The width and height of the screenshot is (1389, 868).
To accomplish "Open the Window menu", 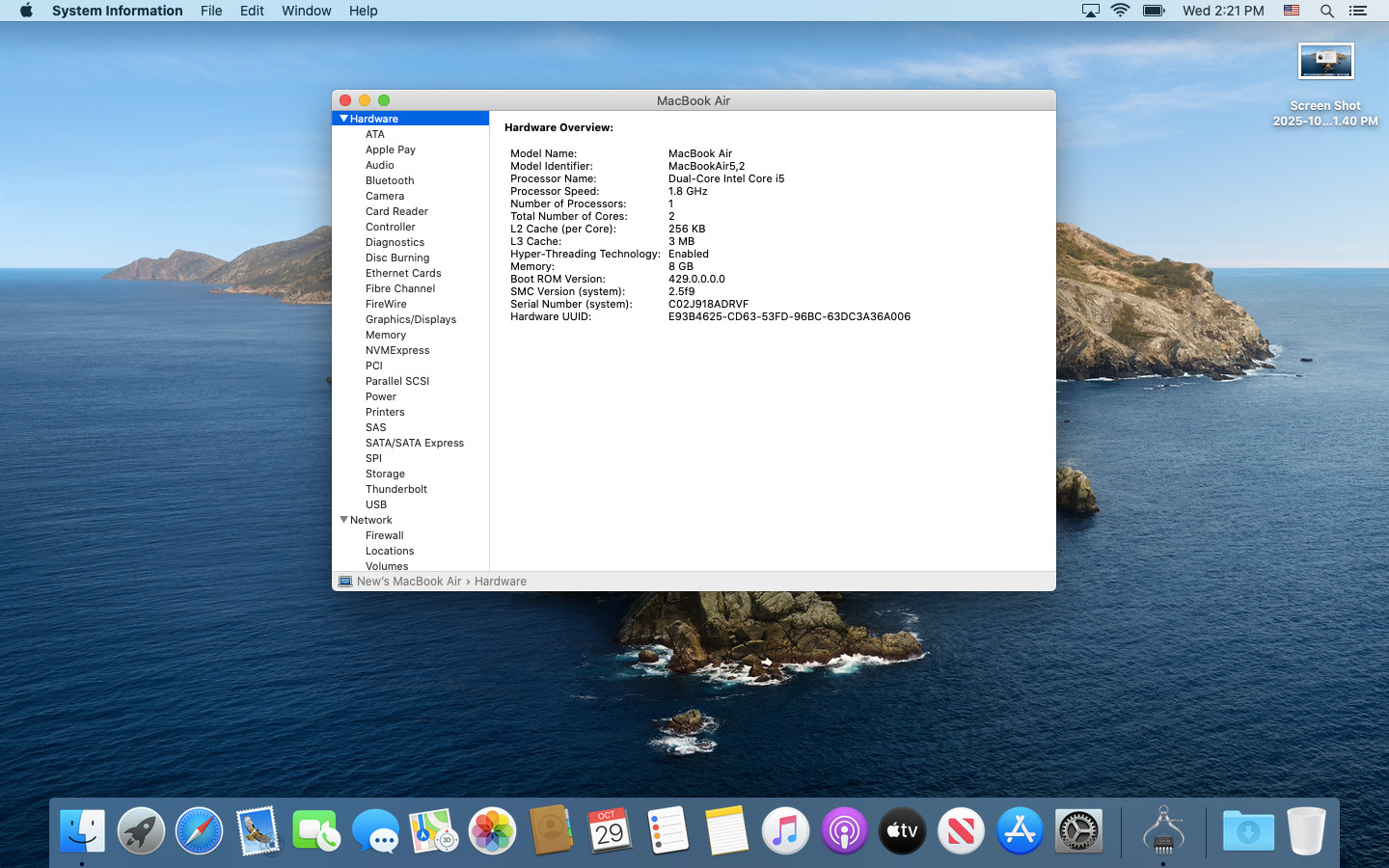I will (306, 11).
